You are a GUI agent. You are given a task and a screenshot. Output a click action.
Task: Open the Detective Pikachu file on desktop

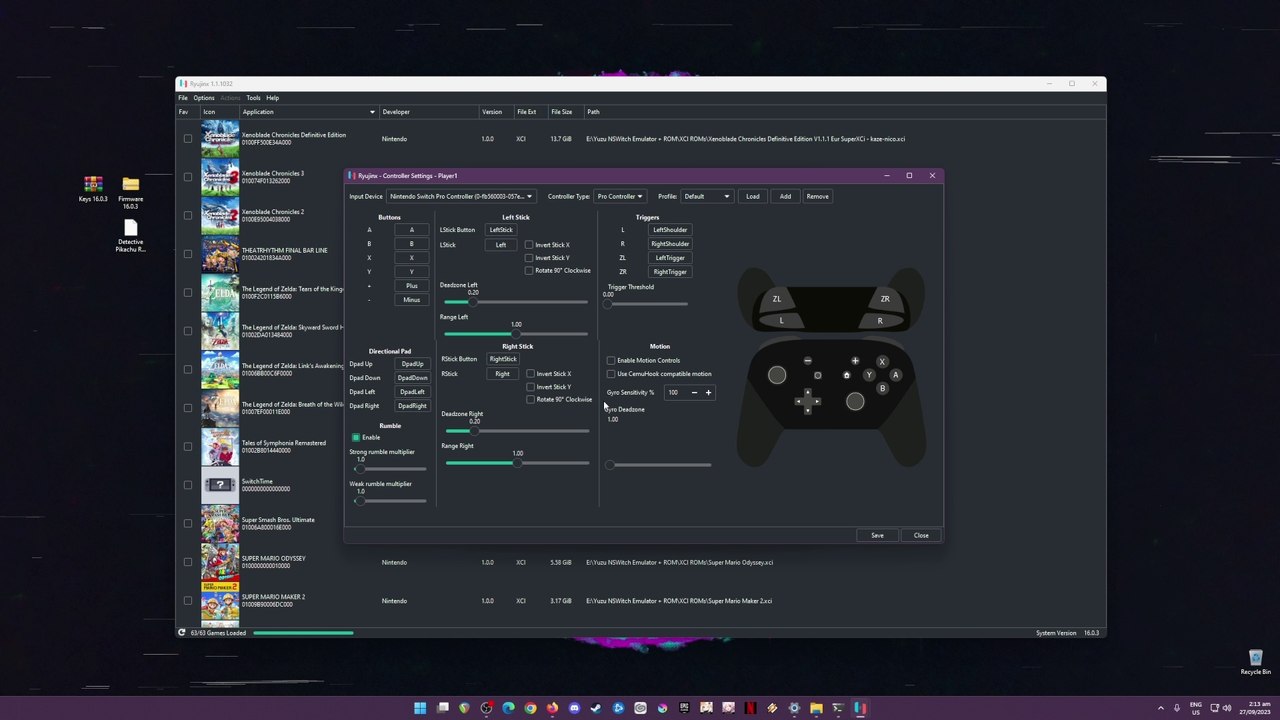(x=130, y=236)
